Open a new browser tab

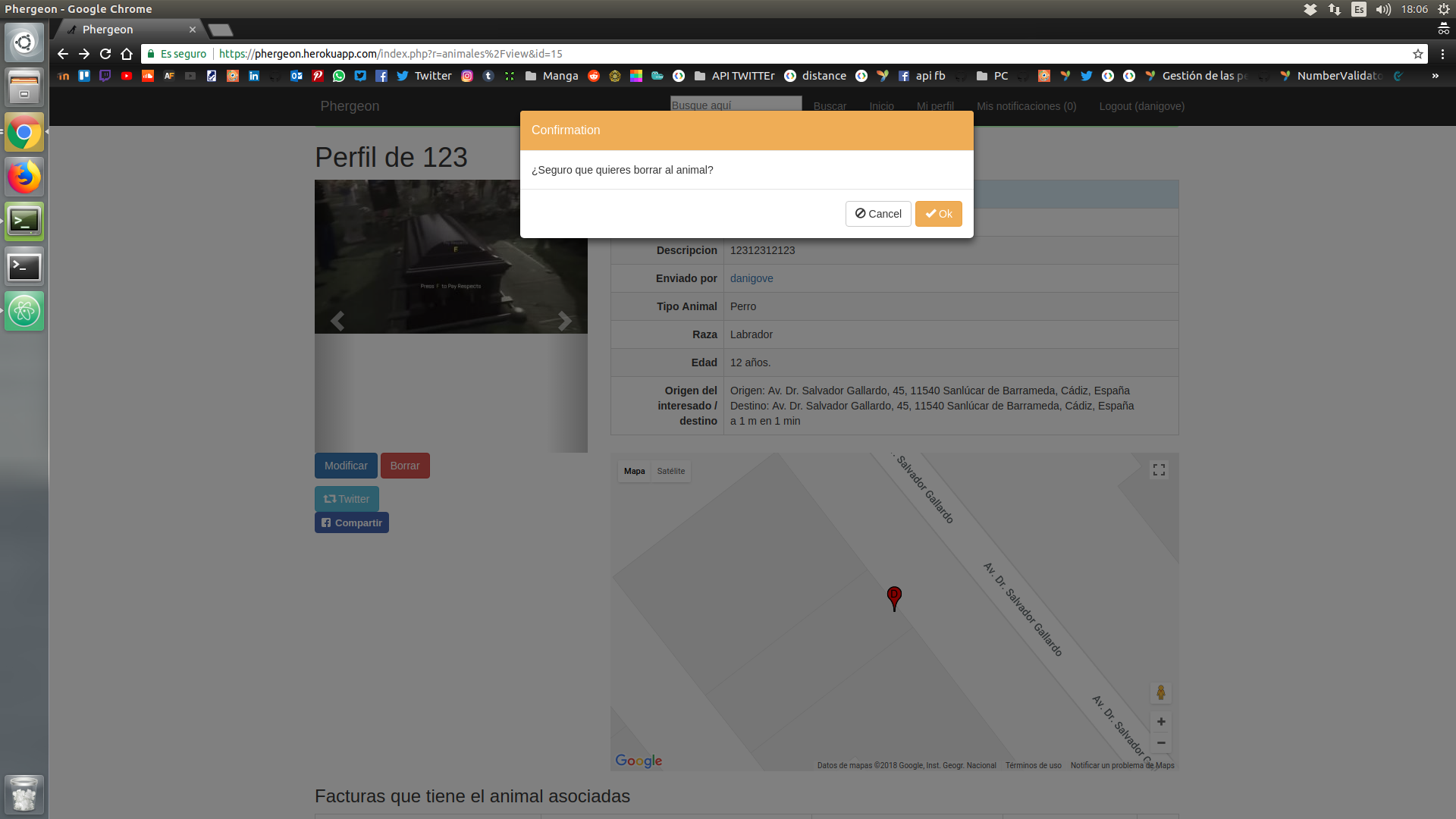(x=221, y=30)
